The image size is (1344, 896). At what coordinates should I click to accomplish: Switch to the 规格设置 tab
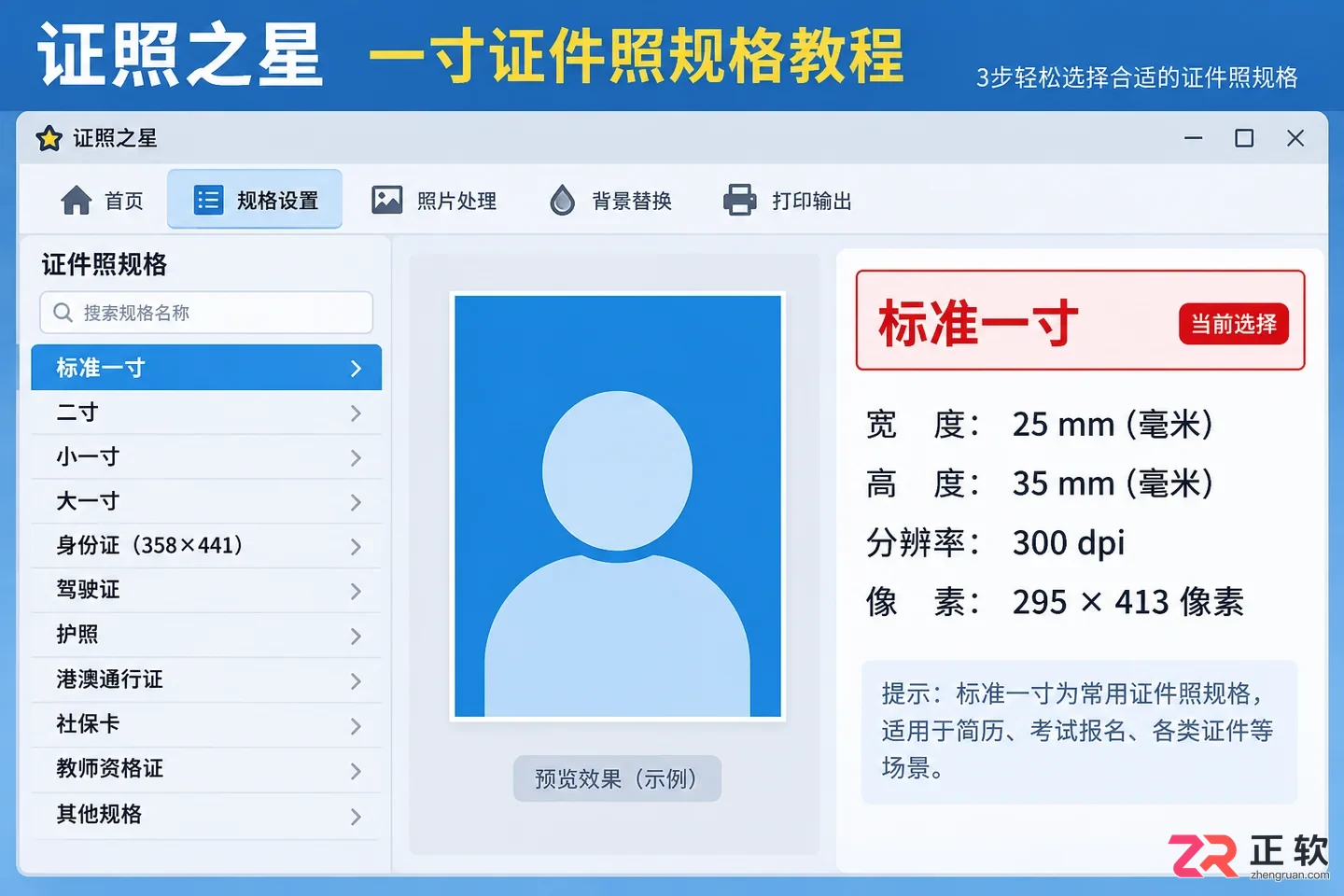pyautogui.click(x=255, y=200)
